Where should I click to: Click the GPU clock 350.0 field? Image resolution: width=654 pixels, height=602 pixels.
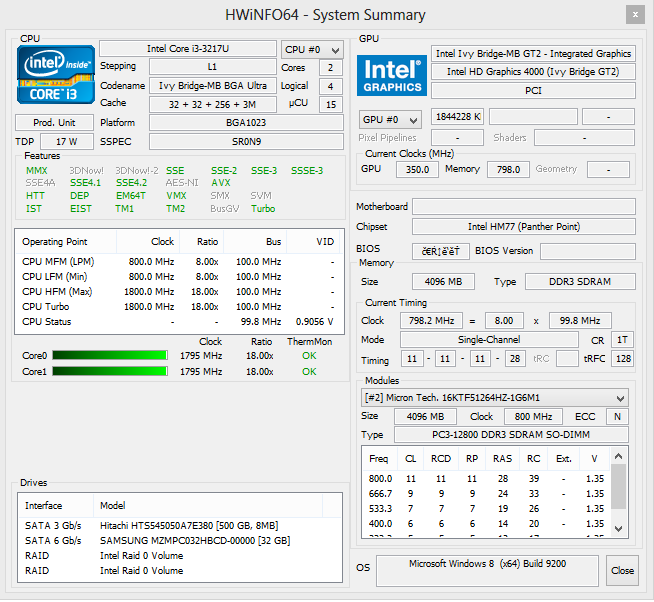tap(417, 169)
